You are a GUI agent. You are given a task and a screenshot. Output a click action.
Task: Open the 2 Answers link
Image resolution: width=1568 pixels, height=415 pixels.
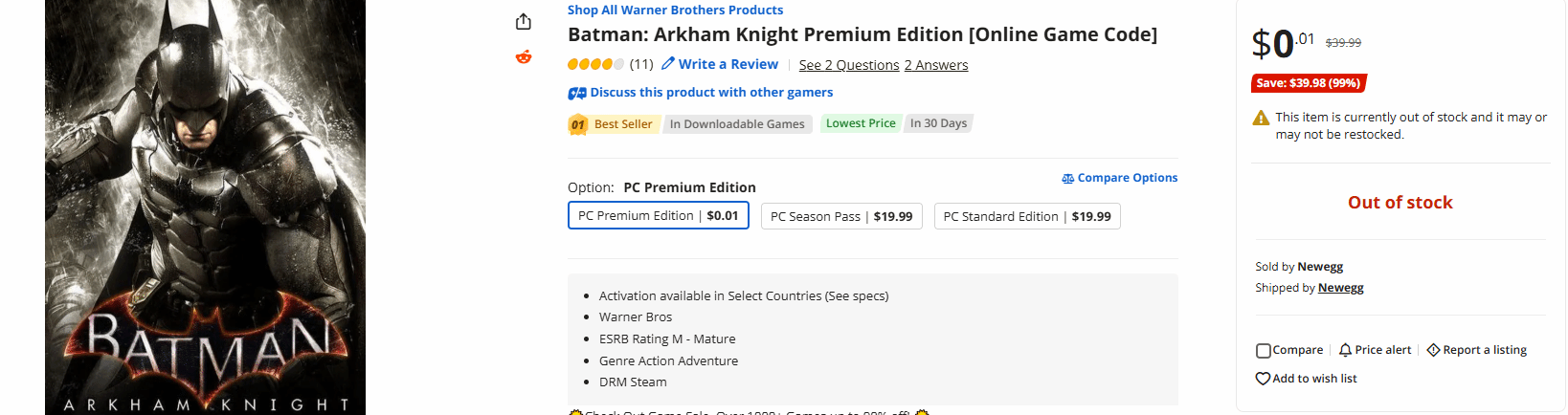tap(935, 65)
